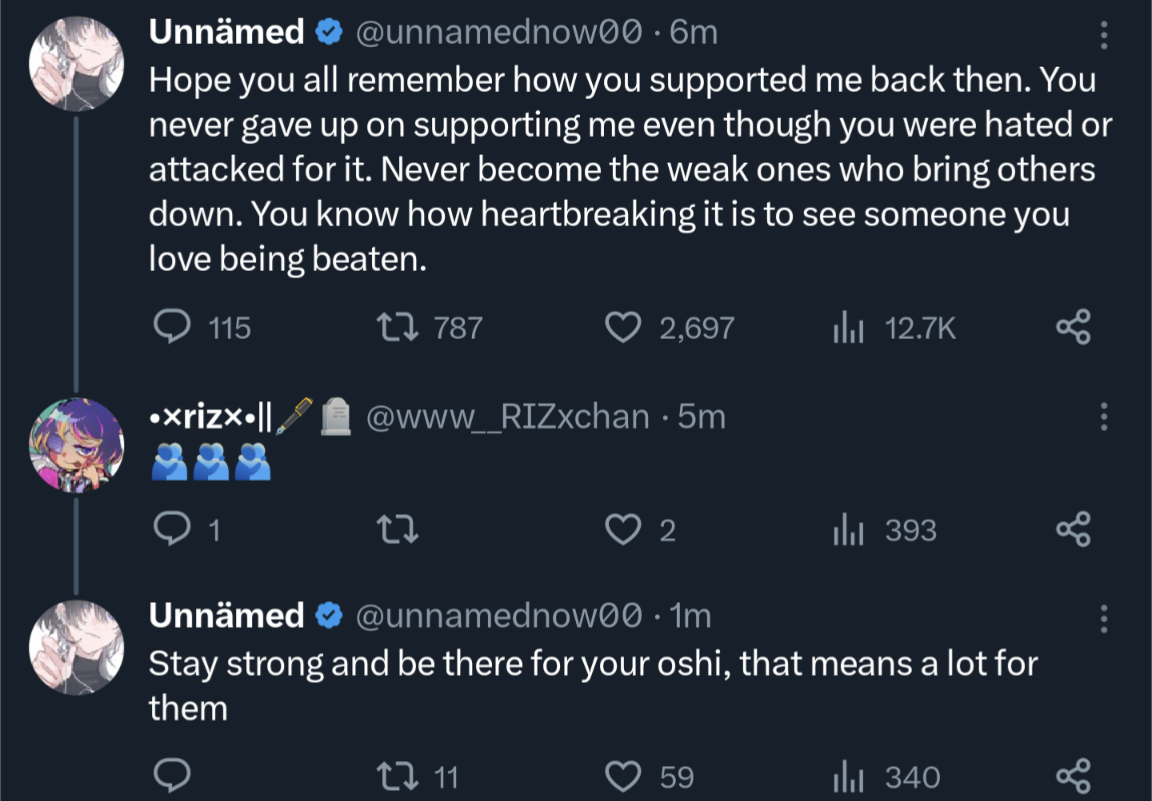View the 393 views stat on rizx reply
This screenshot has height=801, width=1152.
tap(848, 529)
